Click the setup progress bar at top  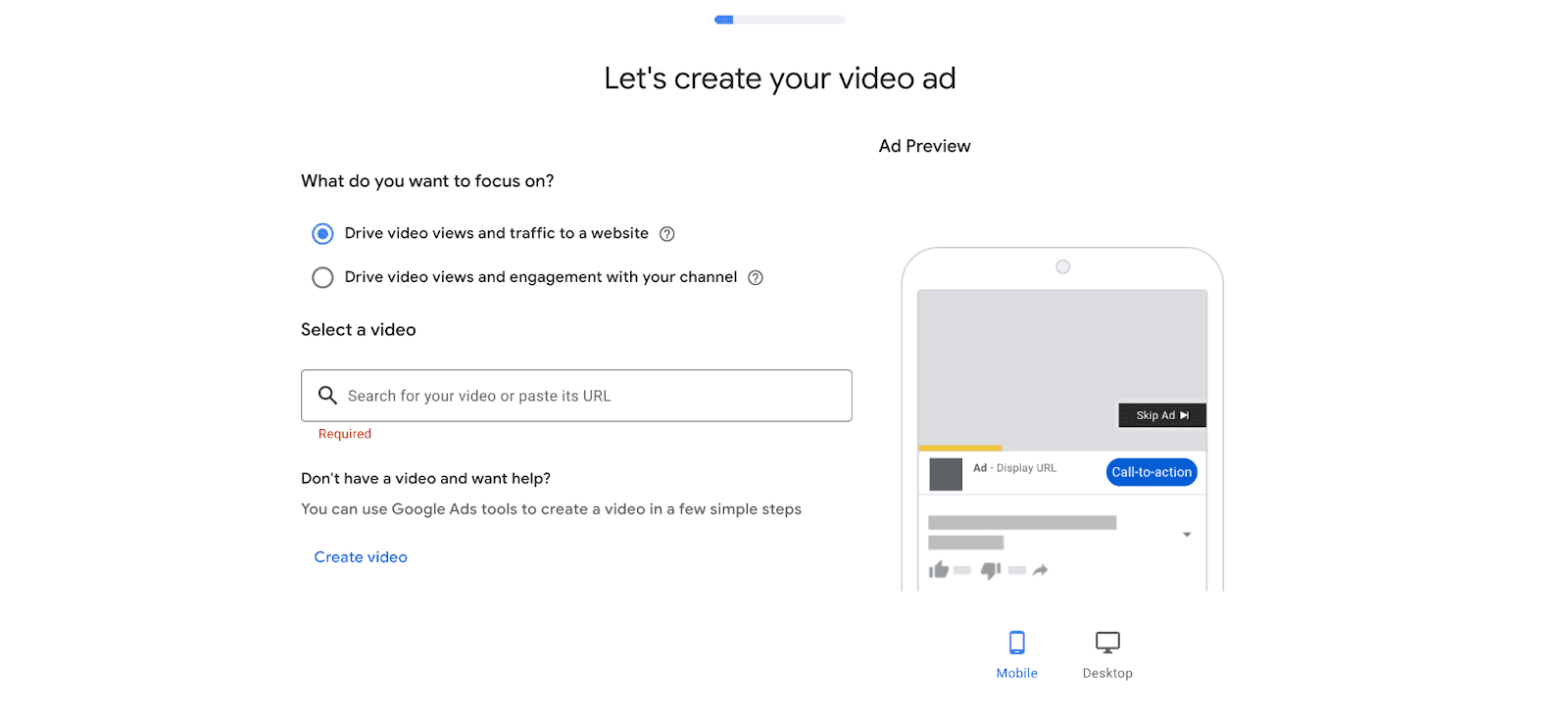pyautogui.click(x=780, y=20)
